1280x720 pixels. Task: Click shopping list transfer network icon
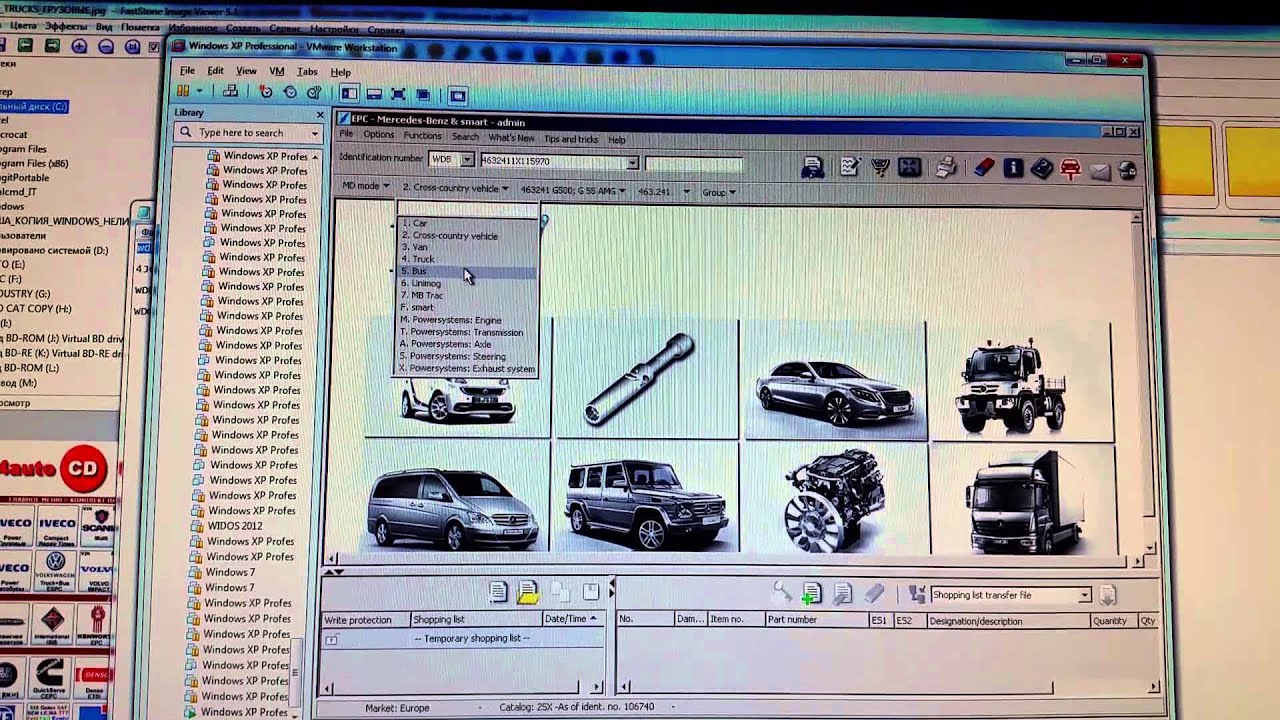(x=916, y=595)
